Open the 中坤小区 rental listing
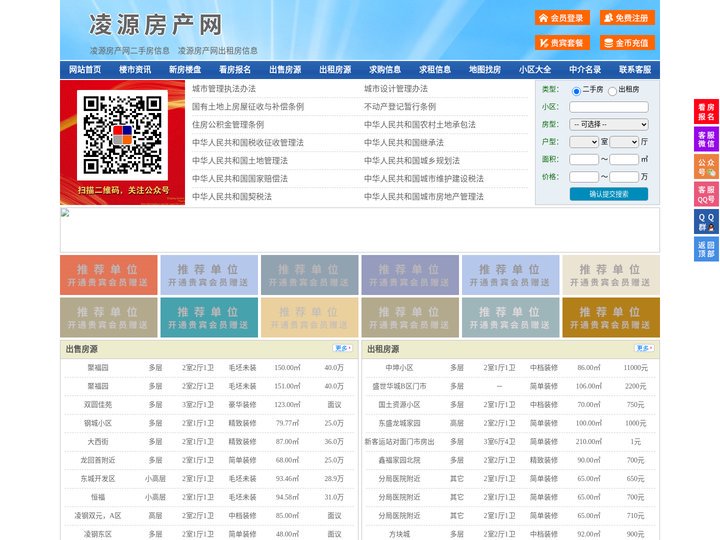Viewport: 720px width, 540px height. pyautogui.click(x=399, y=368)
